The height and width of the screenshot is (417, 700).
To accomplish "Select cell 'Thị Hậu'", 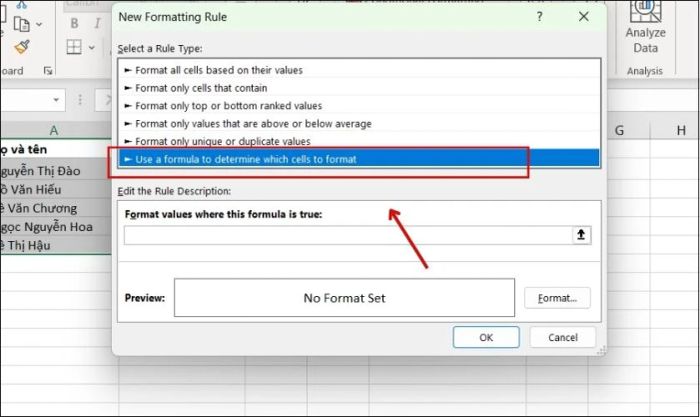I will [x=55, y=245].
